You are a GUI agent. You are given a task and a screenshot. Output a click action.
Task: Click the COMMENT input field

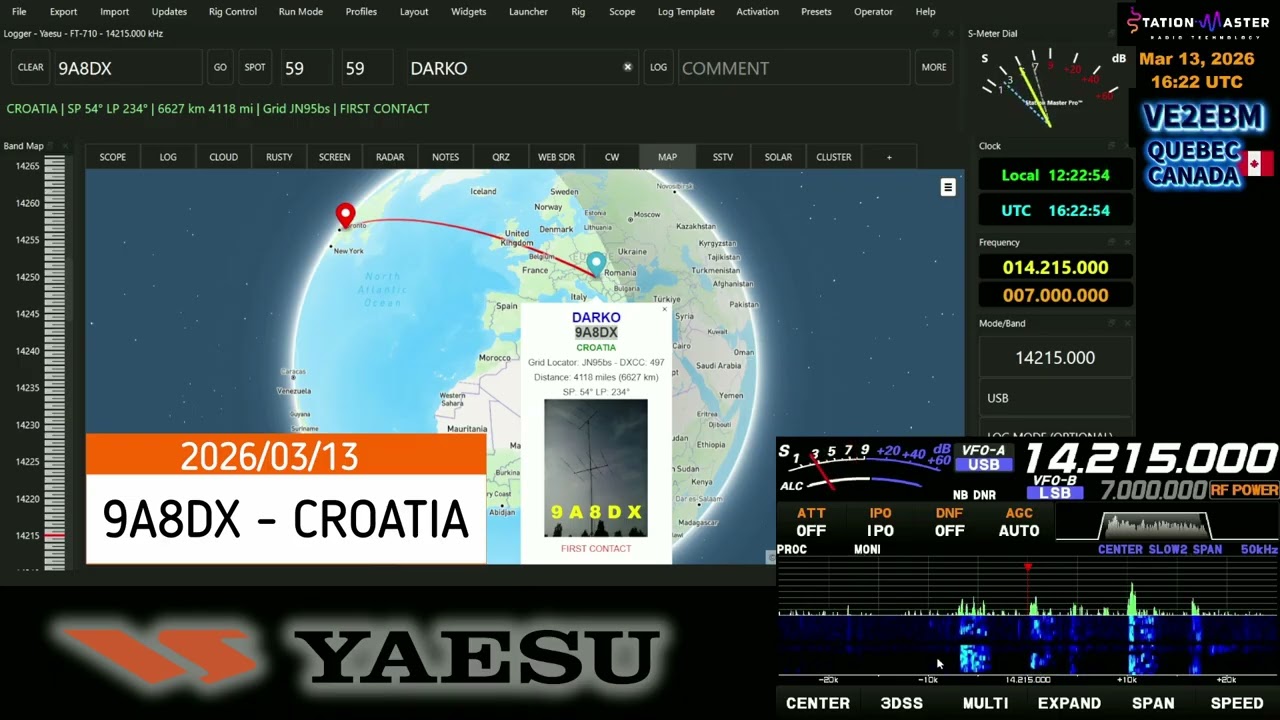click(793, 68)
